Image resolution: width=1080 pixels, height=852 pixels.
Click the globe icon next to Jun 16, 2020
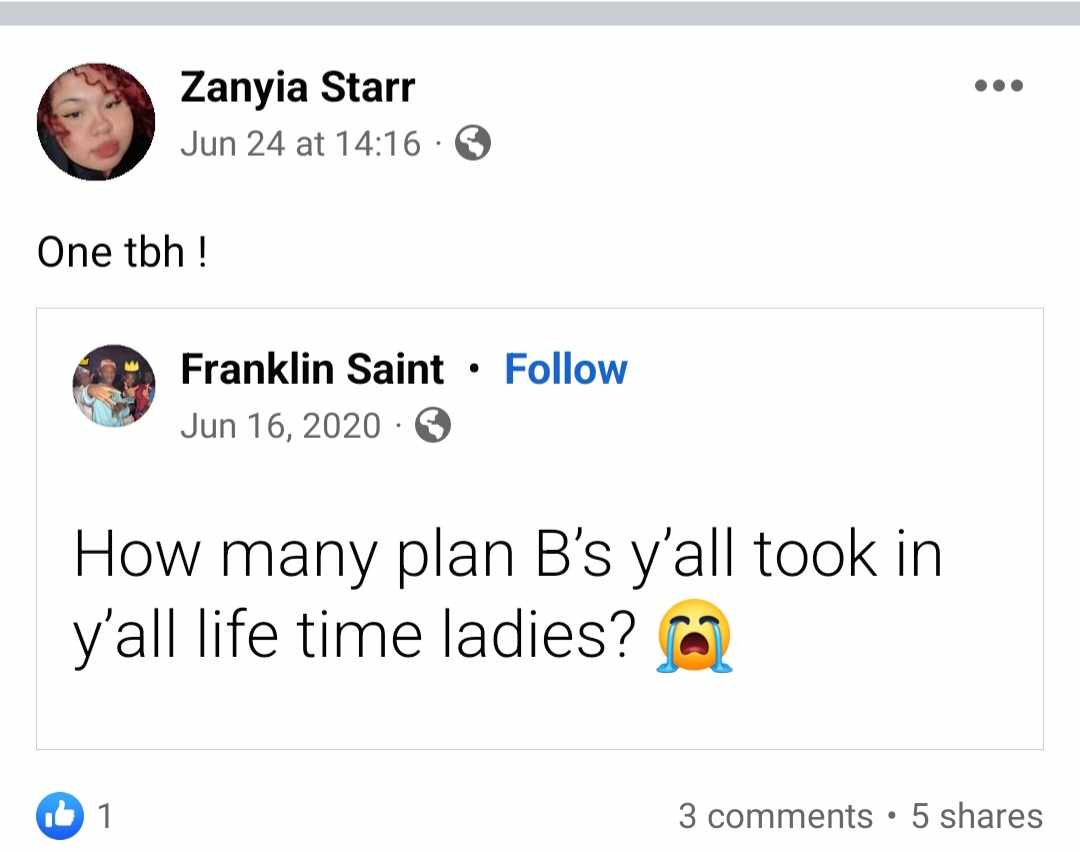tap(432, 427)
